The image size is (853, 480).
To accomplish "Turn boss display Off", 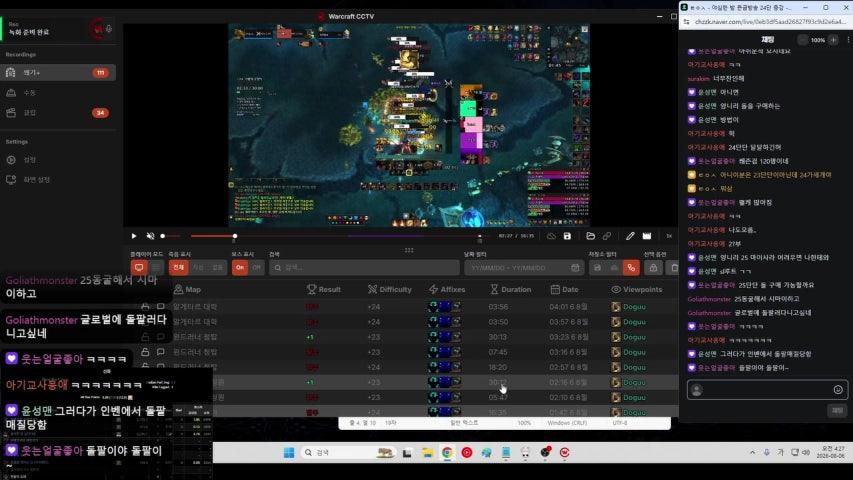I will (256, 267).
